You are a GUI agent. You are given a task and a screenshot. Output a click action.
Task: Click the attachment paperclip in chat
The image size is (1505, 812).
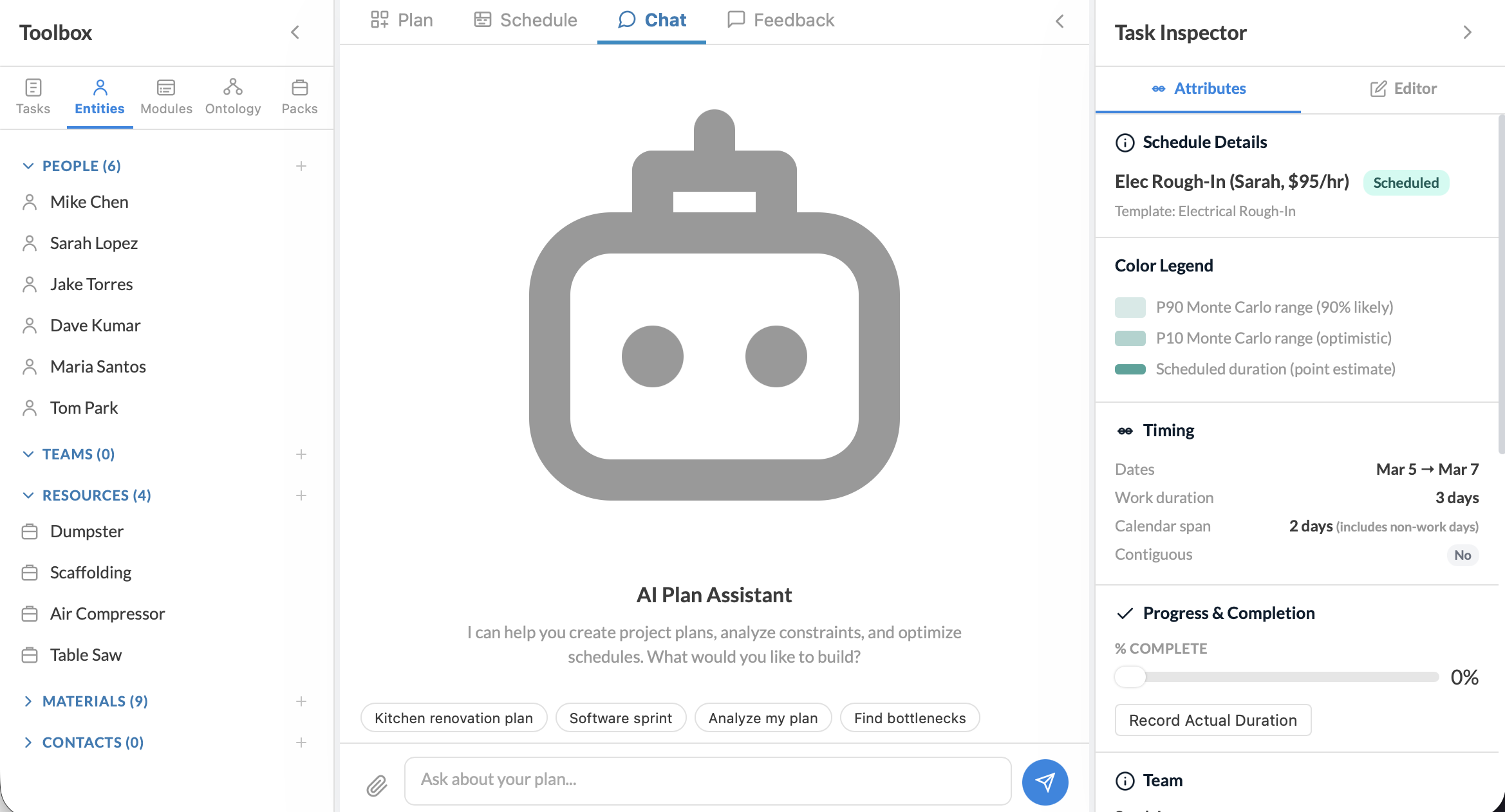tap(377, 785)
